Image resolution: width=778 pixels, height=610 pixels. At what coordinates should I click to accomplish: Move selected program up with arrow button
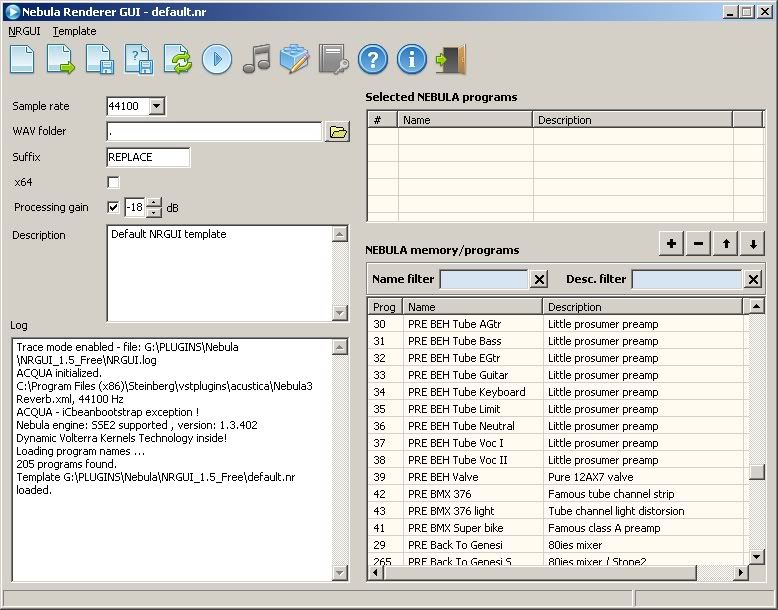coord(726,243)
